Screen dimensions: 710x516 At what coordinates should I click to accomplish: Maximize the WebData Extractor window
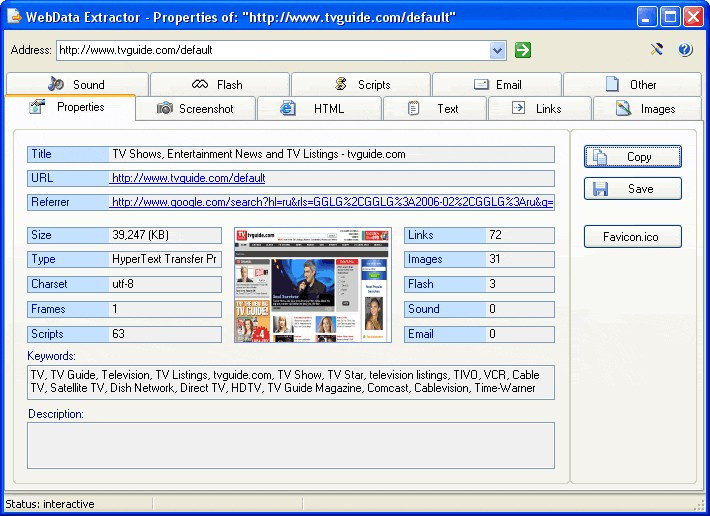point(670,17)
